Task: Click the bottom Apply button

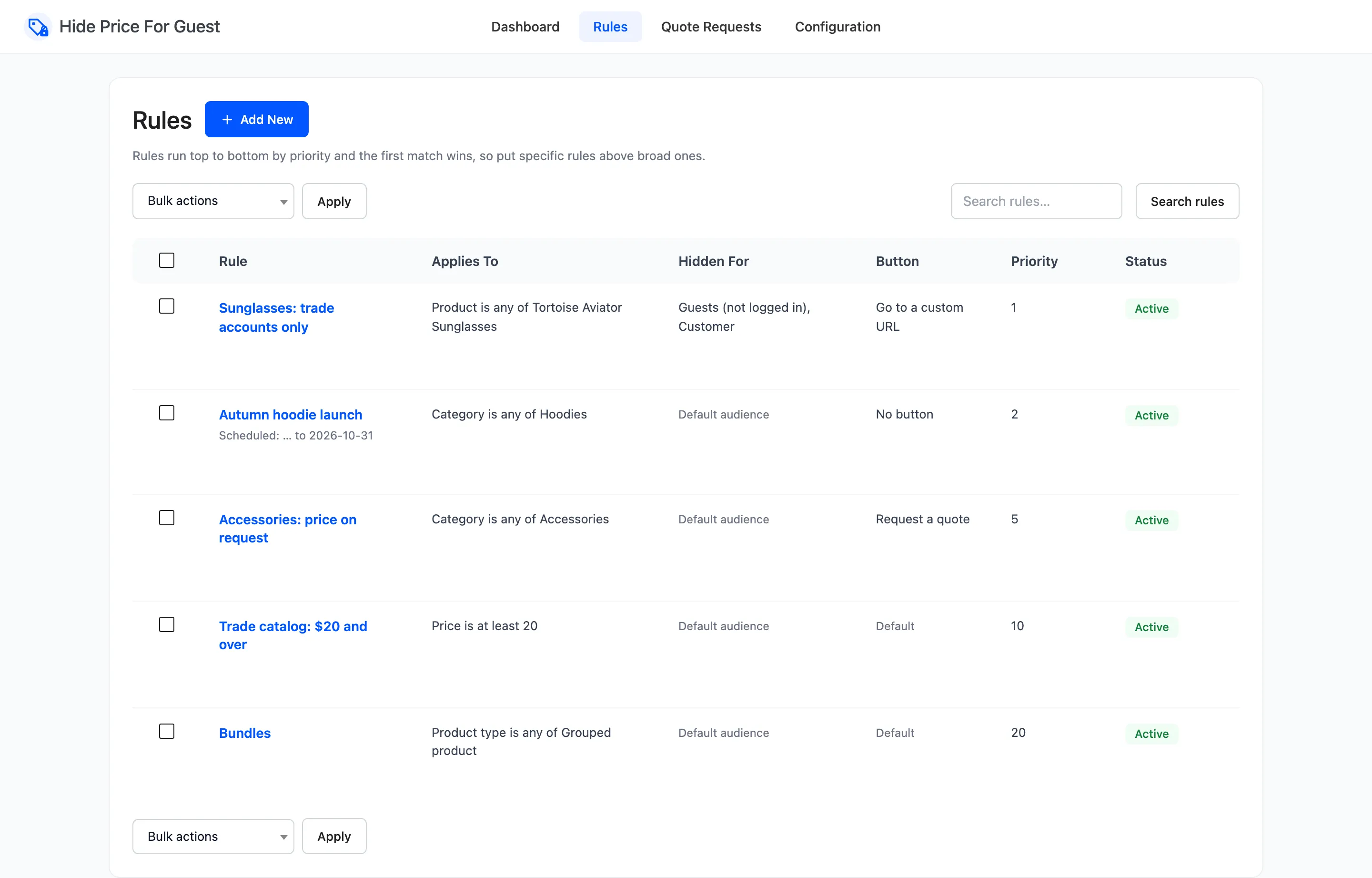Action: coord(334,837)
